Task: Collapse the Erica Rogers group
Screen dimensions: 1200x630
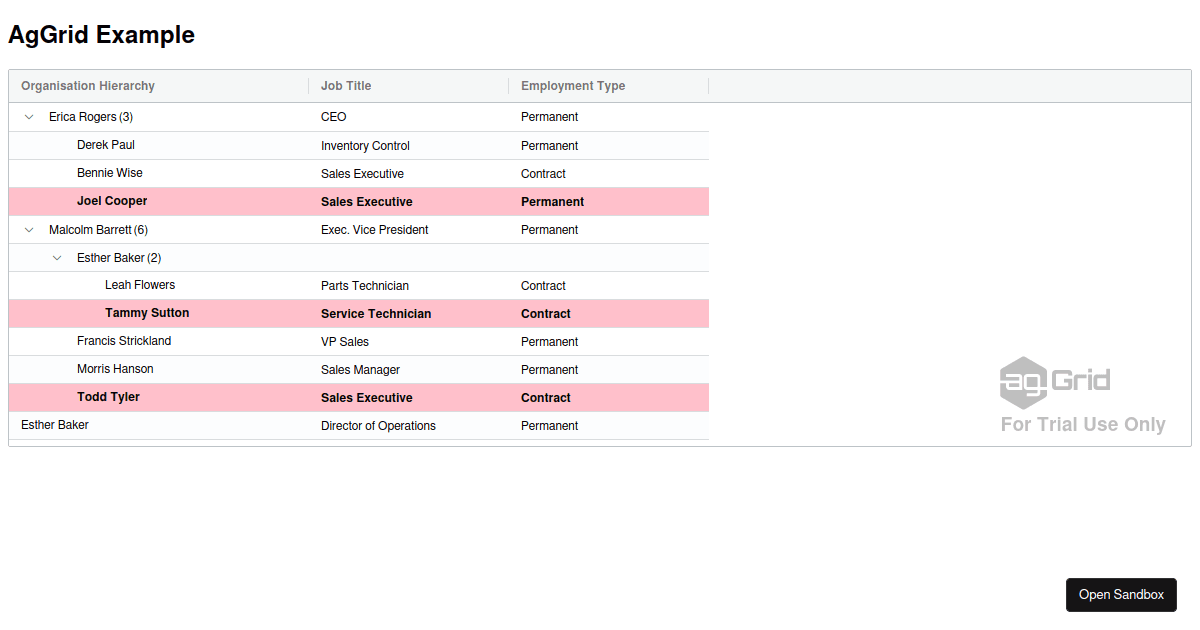Action: click(x=29, y=117)
